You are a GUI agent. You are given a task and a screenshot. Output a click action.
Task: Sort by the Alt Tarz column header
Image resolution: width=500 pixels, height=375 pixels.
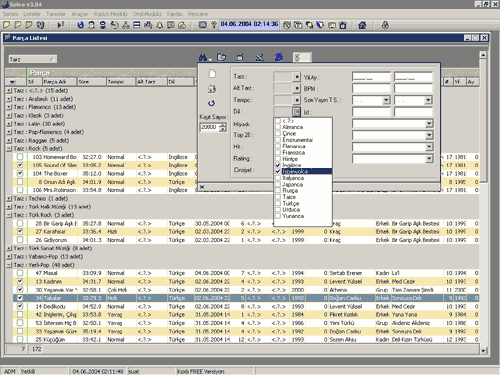151,82
